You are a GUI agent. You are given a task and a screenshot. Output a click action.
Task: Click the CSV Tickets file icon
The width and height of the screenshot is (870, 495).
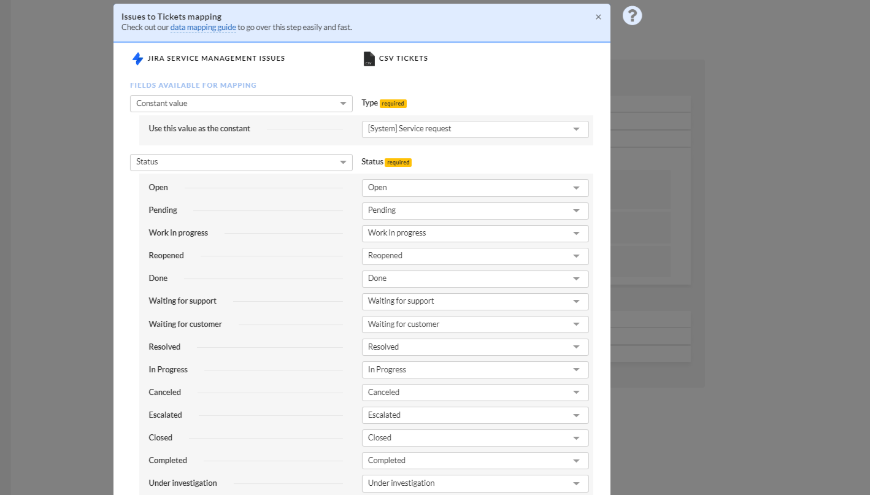(x=369, y=59)
